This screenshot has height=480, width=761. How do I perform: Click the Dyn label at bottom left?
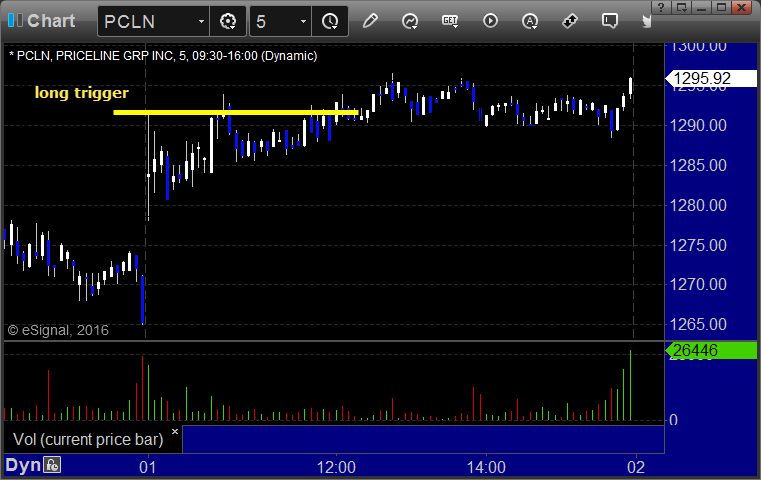[x=23, y=465]
